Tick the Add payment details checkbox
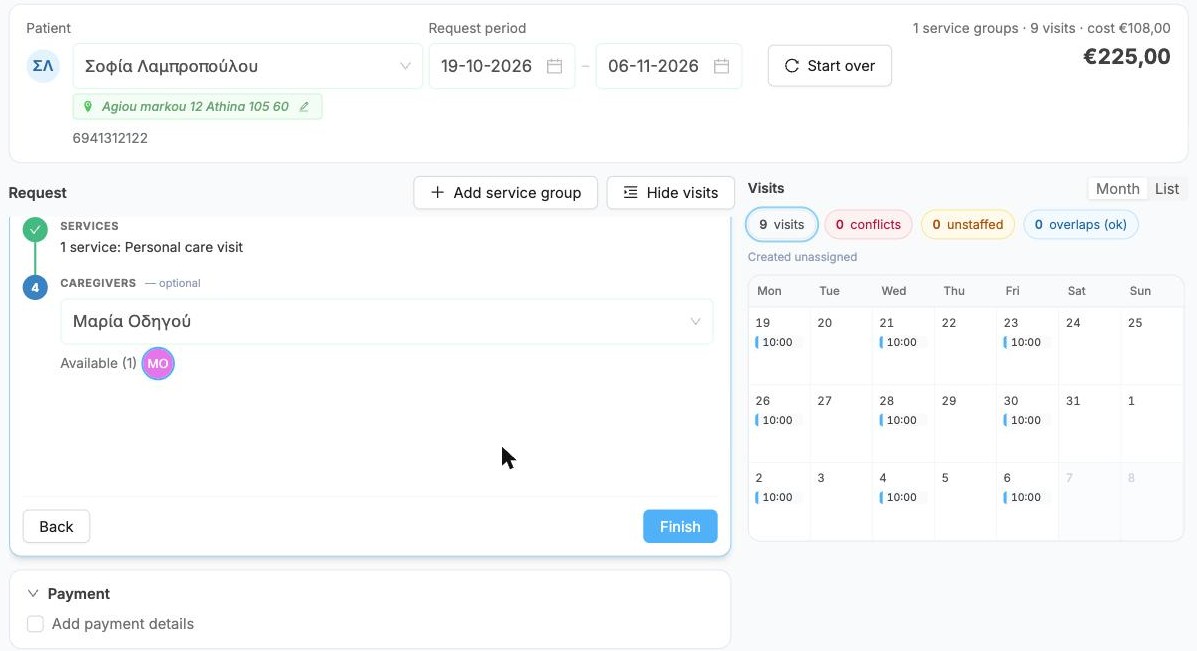Viewport: 1197px width, 651px height. [x=35, y=624]
